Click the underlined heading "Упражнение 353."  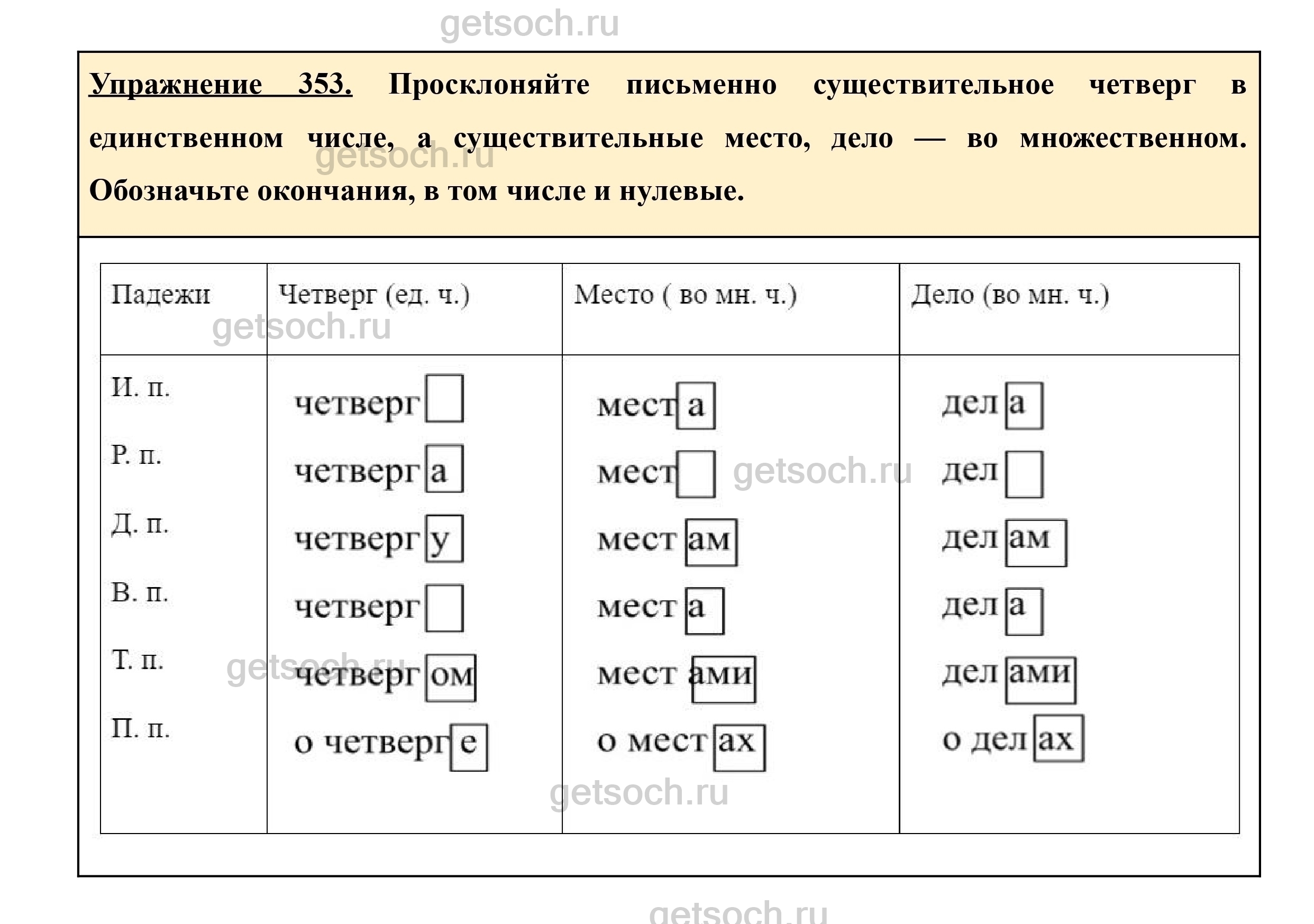[221, 85]
